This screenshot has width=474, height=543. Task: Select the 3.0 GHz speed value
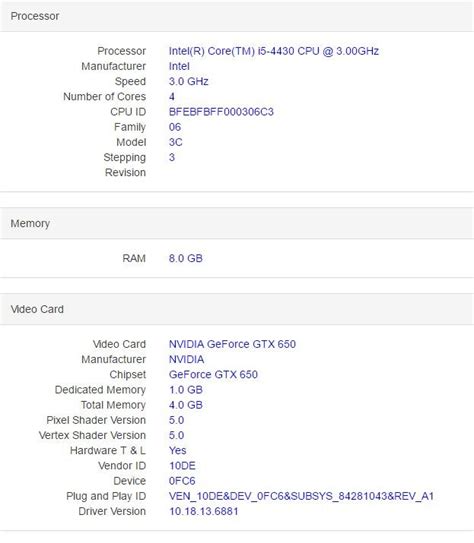188,81
